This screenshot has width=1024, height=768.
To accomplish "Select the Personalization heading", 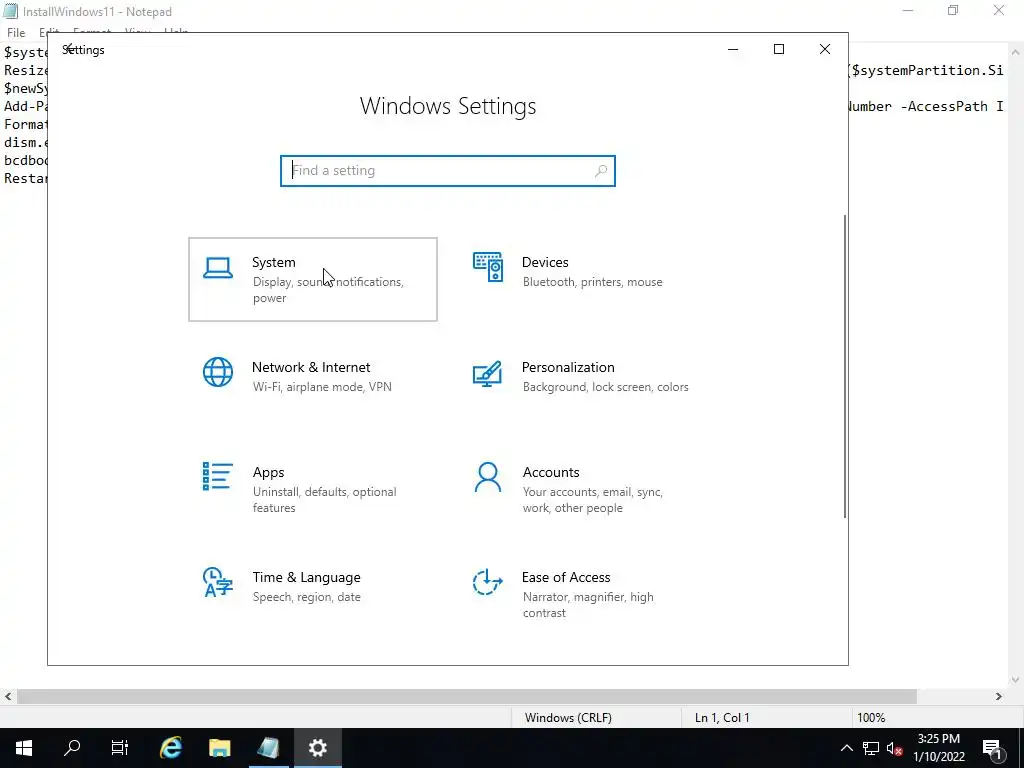I will coord(568,367).
